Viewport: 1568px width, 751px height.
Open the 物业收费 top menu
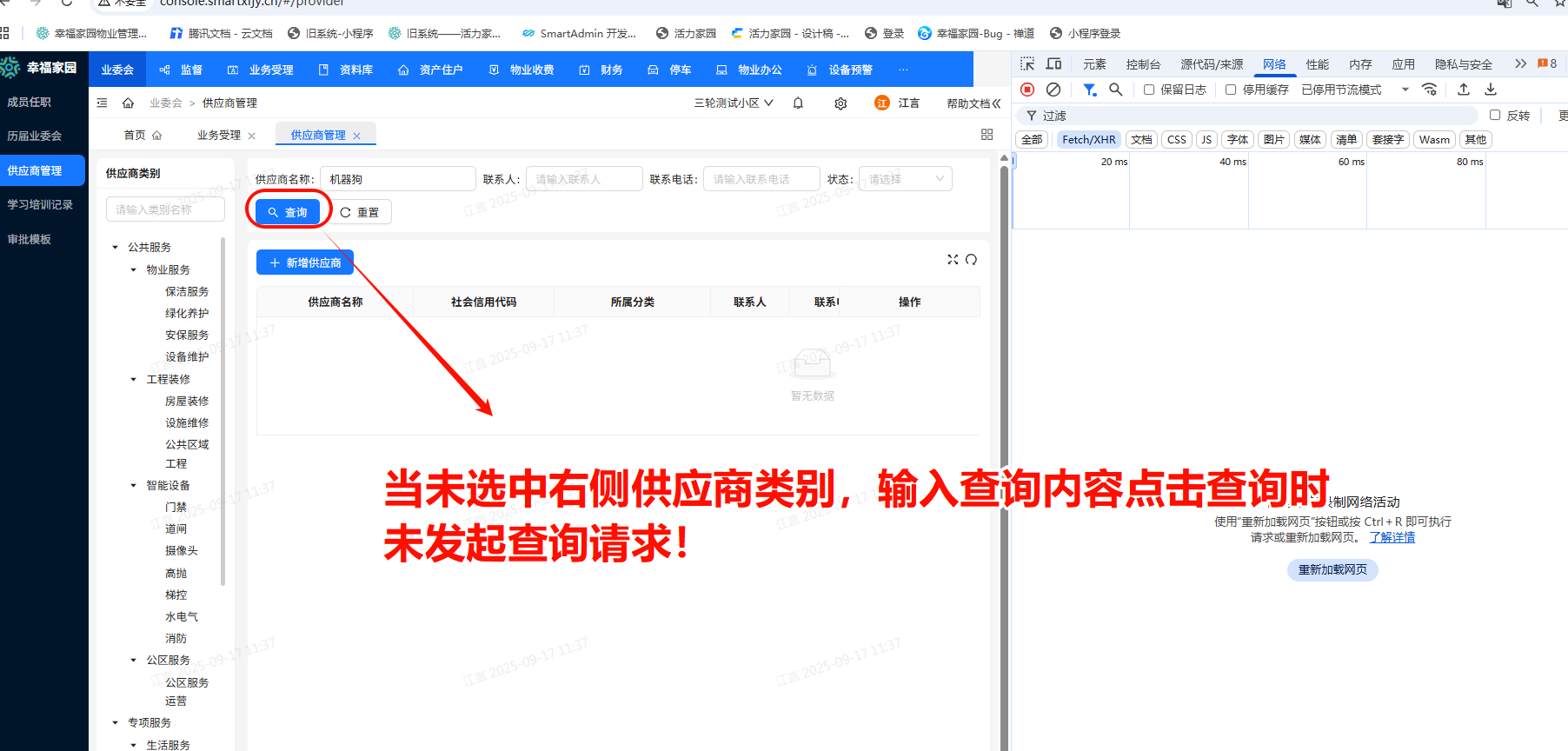pyautogui.click(x=522, y=70)
